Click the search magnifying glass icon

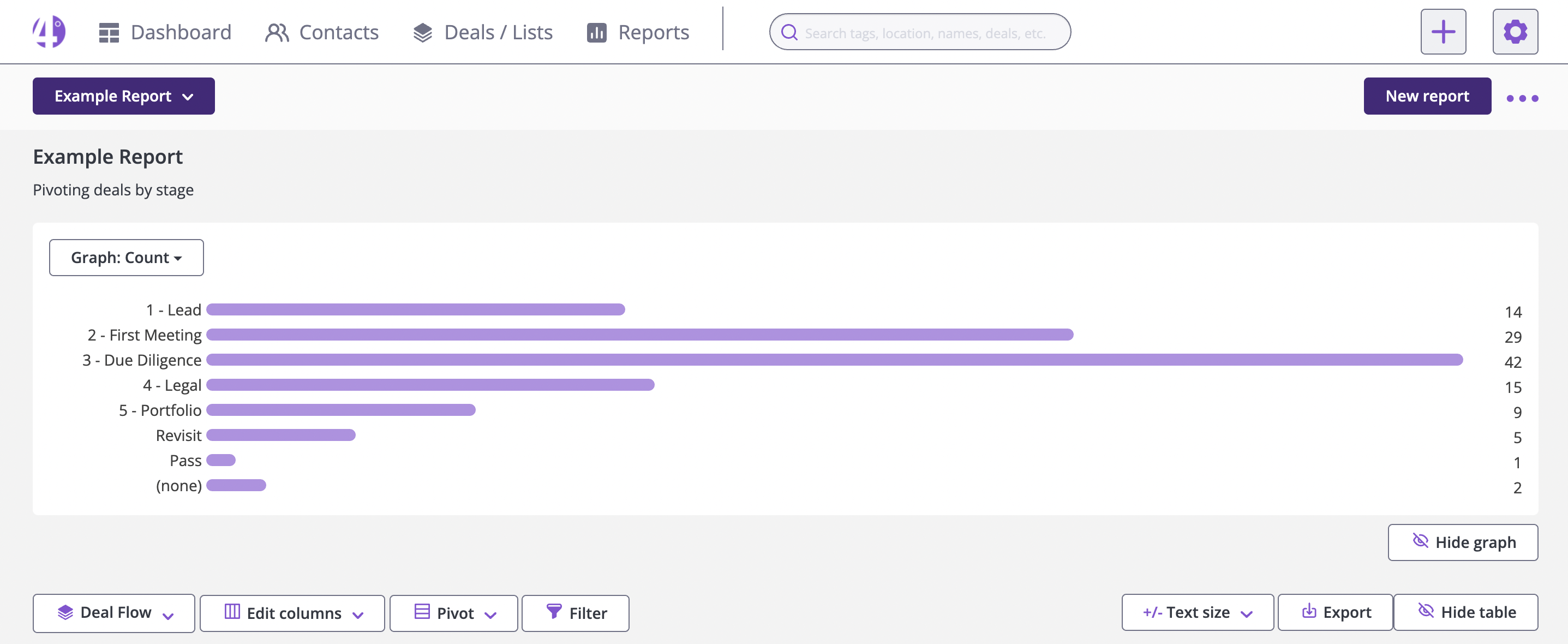pyautogui.click(x=789, y=32)
